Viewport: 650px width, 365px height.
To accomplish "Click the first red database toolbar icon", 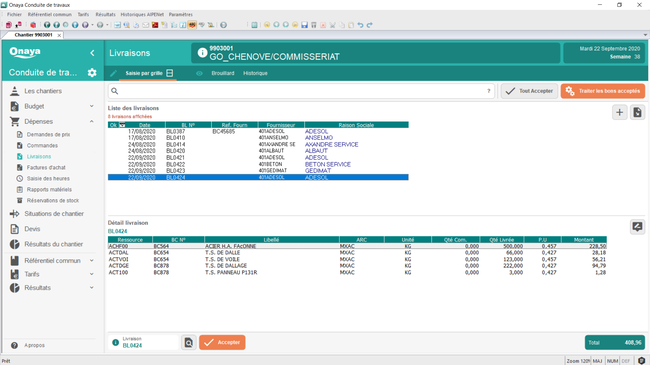I will (9, 25).
